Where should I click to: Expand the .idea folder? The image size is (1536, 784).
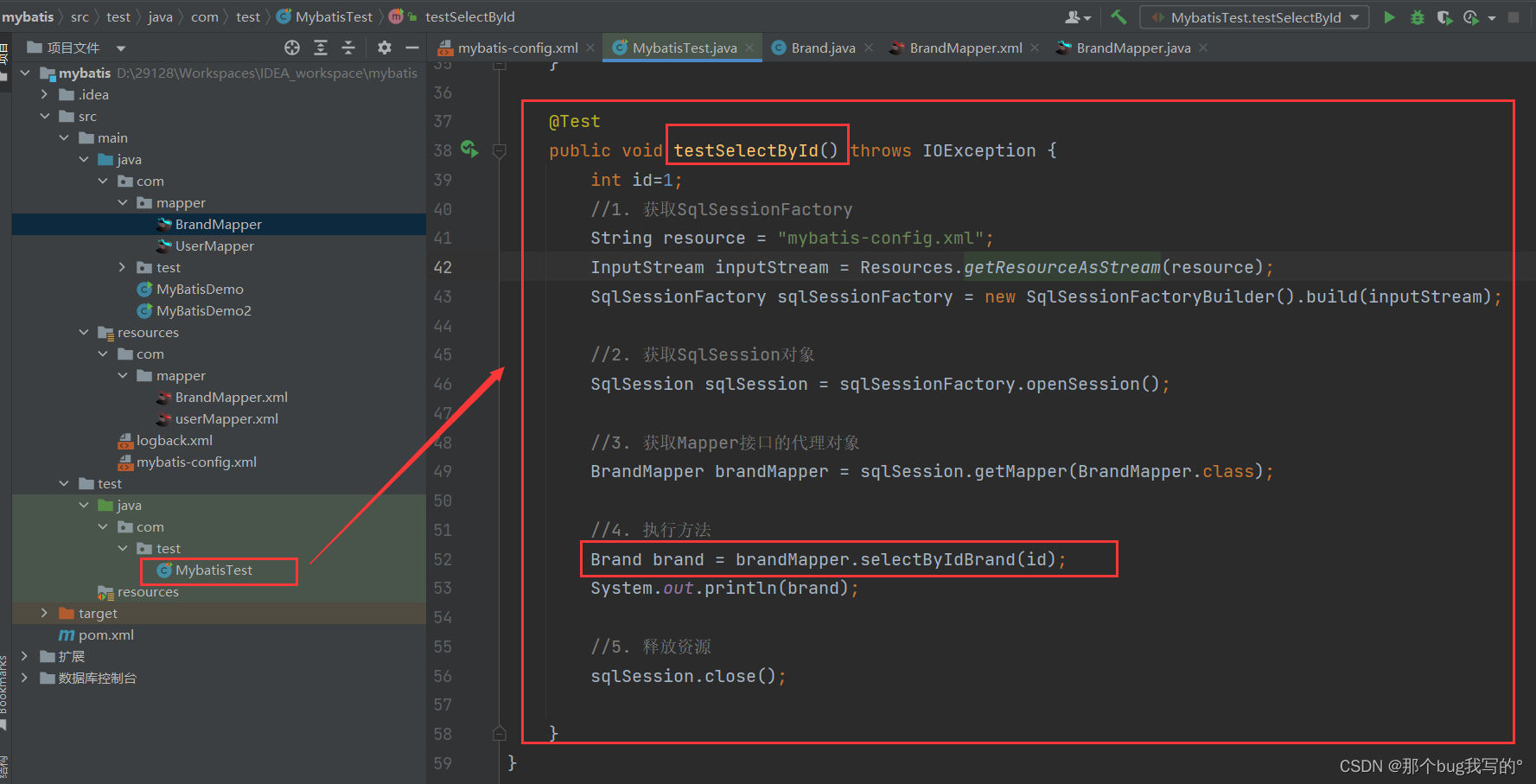coord(44,94)
